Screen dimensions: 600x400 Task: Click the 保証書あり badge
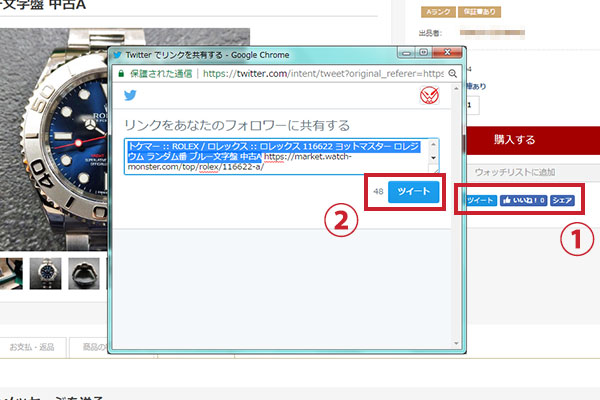(479, 12)
